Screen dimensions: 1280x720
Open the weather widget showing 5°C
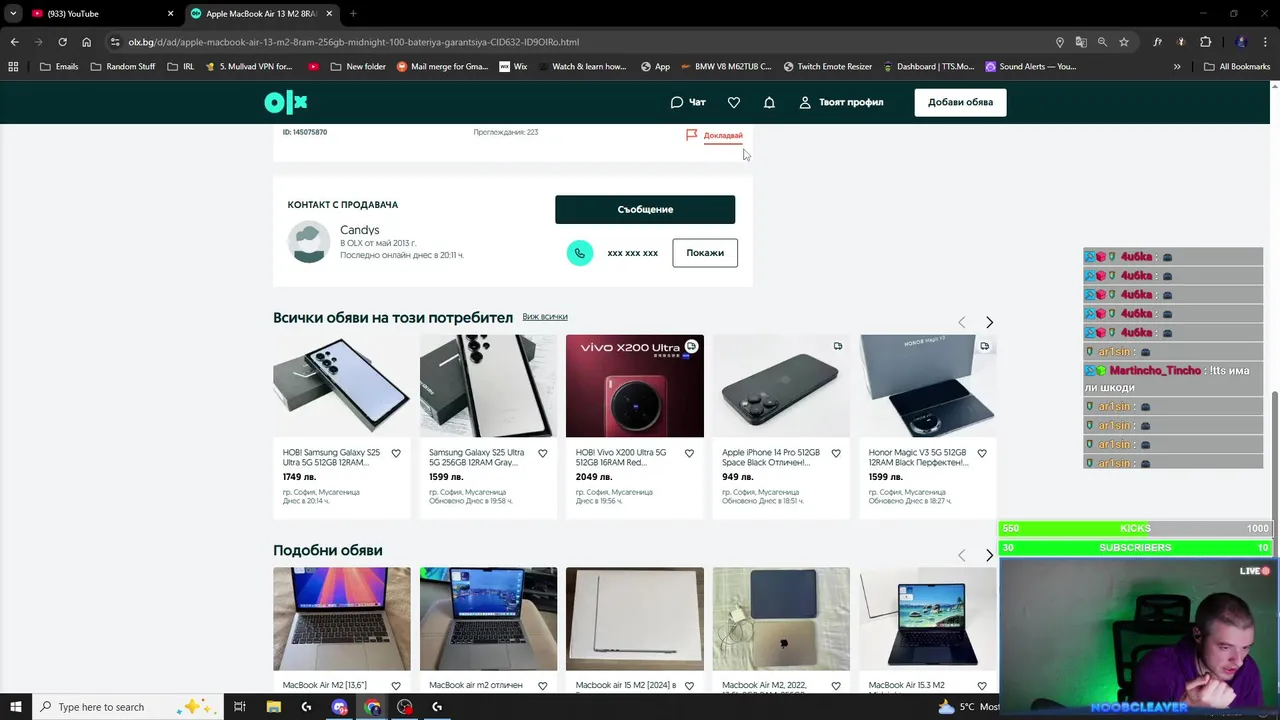tap(970, 707)
